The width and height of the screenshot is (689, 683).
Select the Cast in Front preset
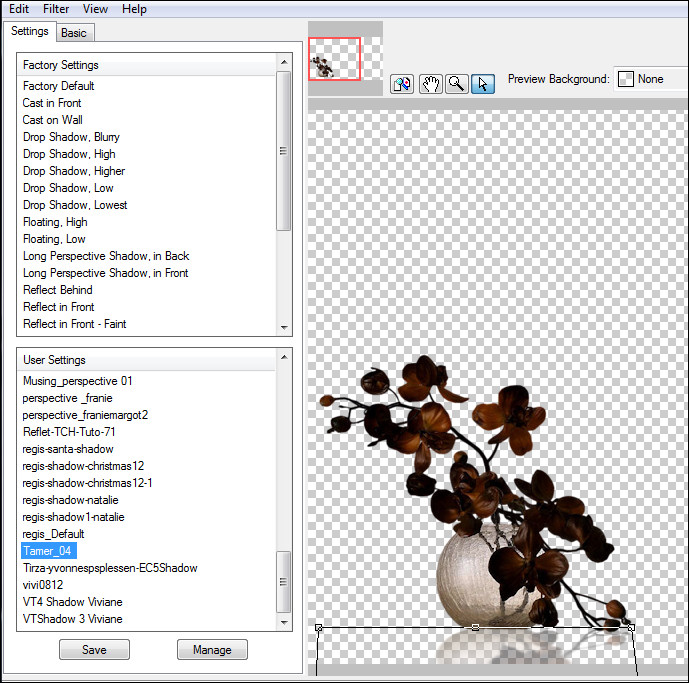tap(52, 103)
